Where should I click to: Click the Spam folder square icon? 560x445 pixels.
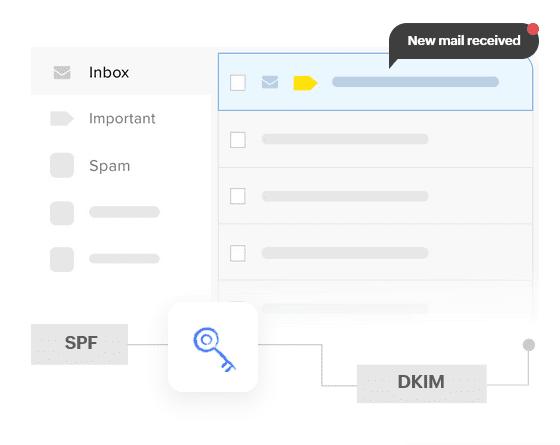[x=62, y=165]
